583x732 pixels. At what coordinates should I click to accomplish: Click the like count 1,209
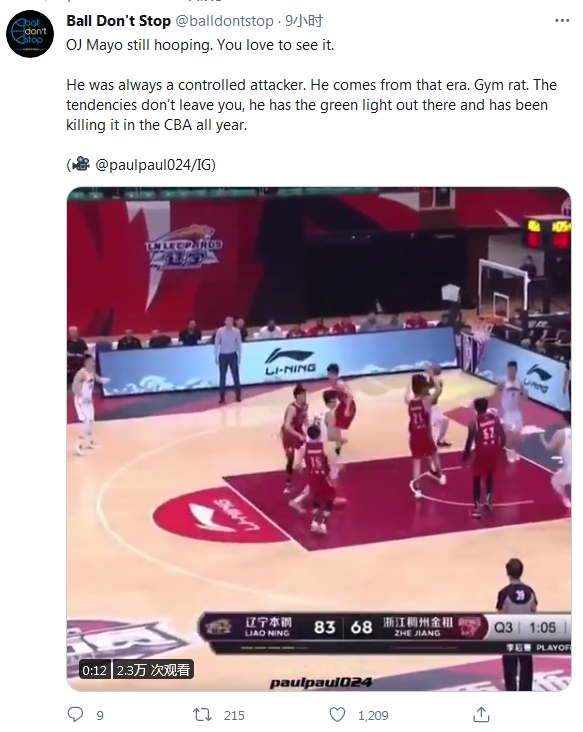pyautogui.click(x=373, y=716)
